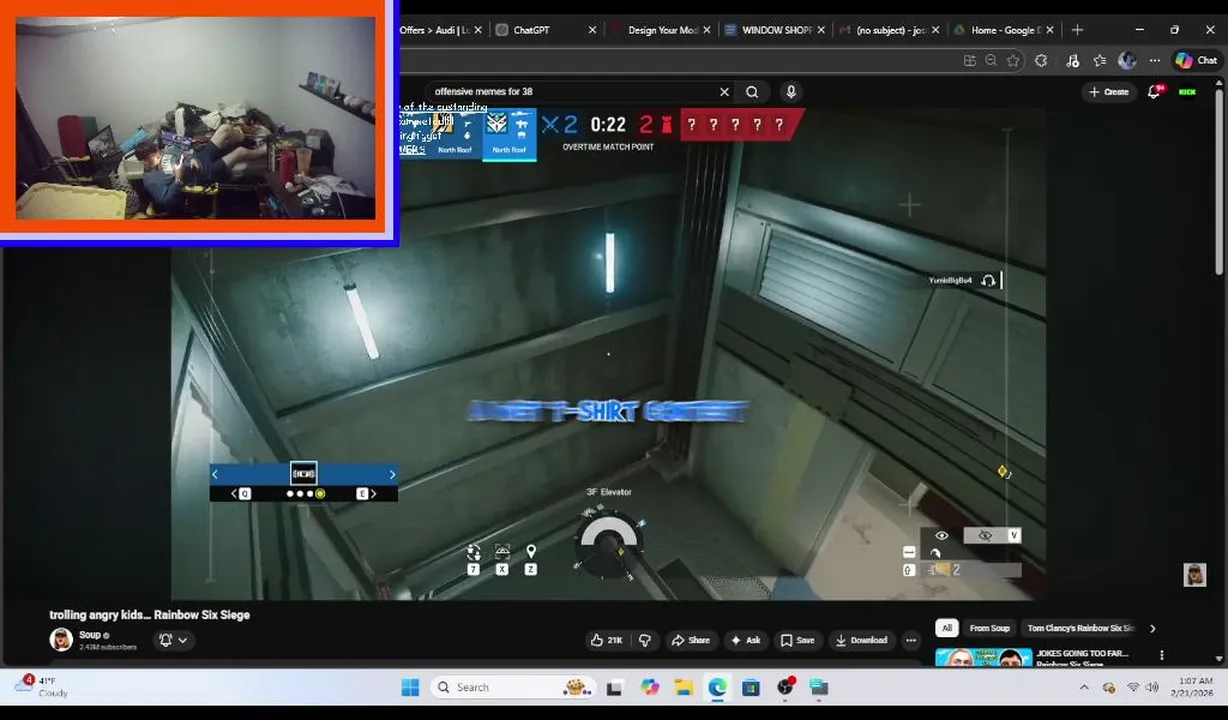Click the zoom magnifier icon in address bar
This screenshot has height=720, width=1228.
pyautogui.click(x=991, y=60)
